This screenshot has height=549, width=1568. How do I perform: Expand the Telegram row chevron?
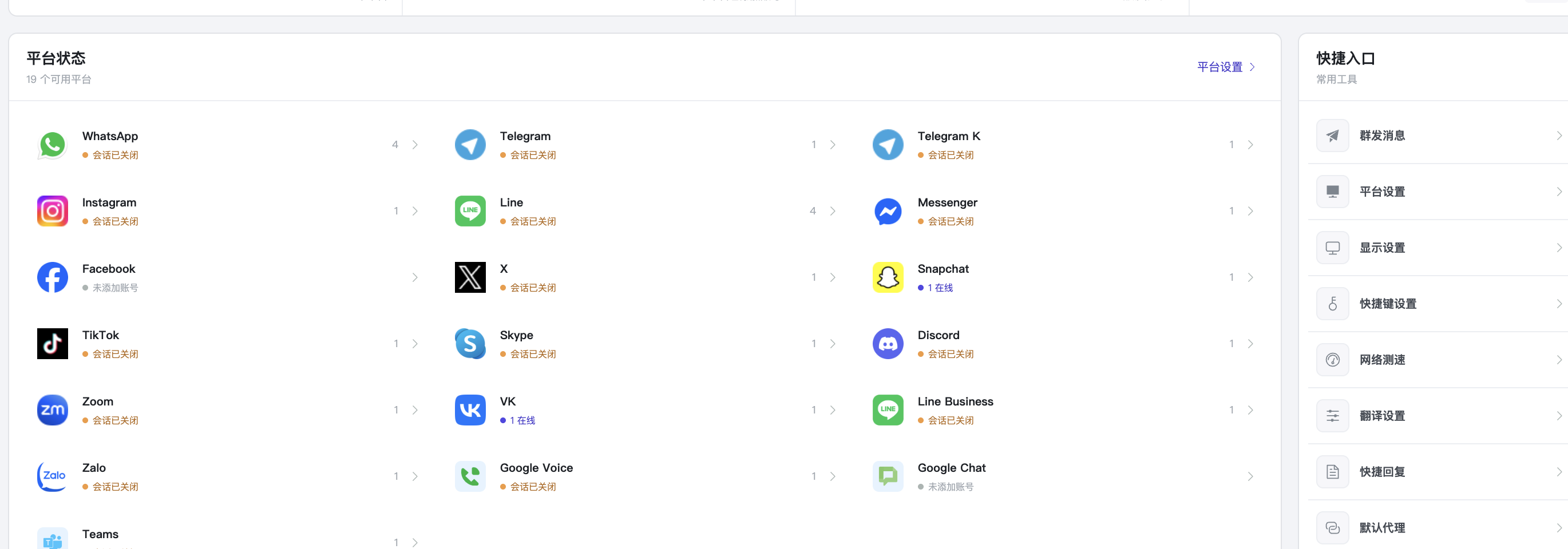point(833,145)
